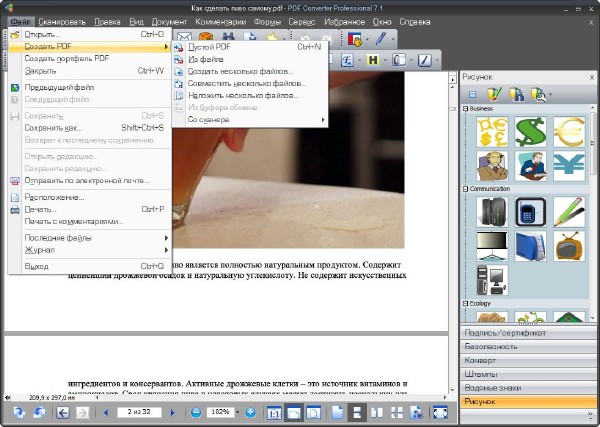Click the dollar sign clipart thumbnail
Screen dimensions: 600x427
point(528,130)
